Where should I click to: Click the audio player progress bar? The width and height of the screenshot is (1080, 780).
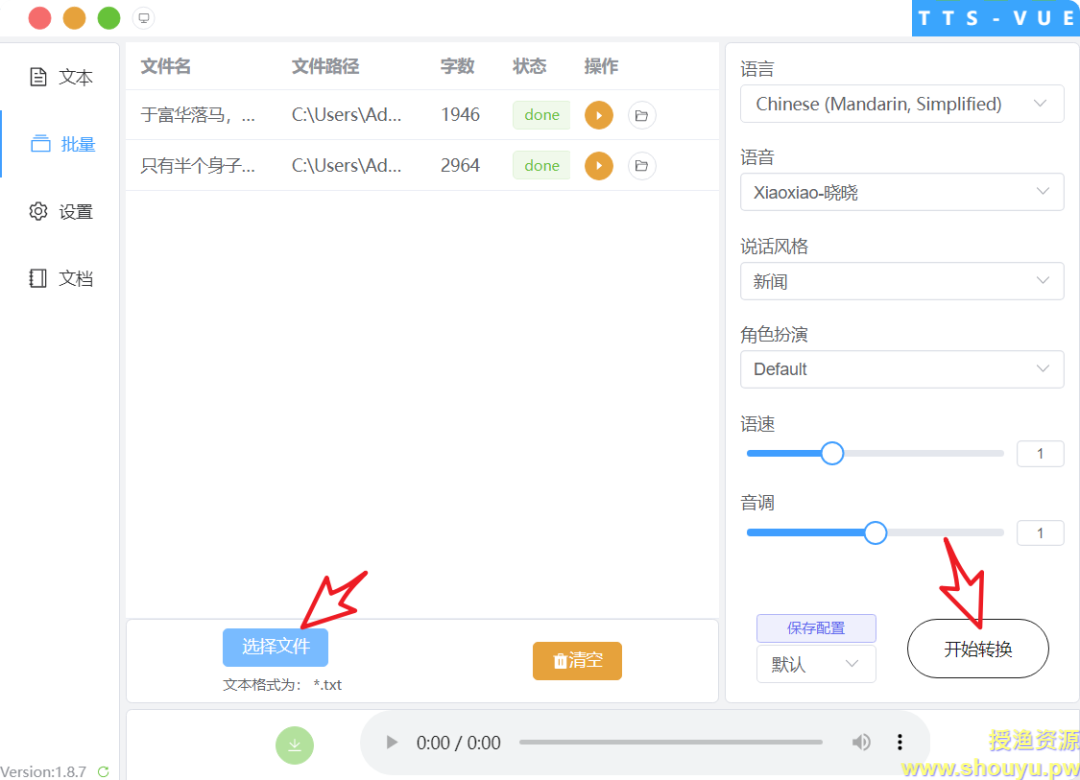(671, 742)
